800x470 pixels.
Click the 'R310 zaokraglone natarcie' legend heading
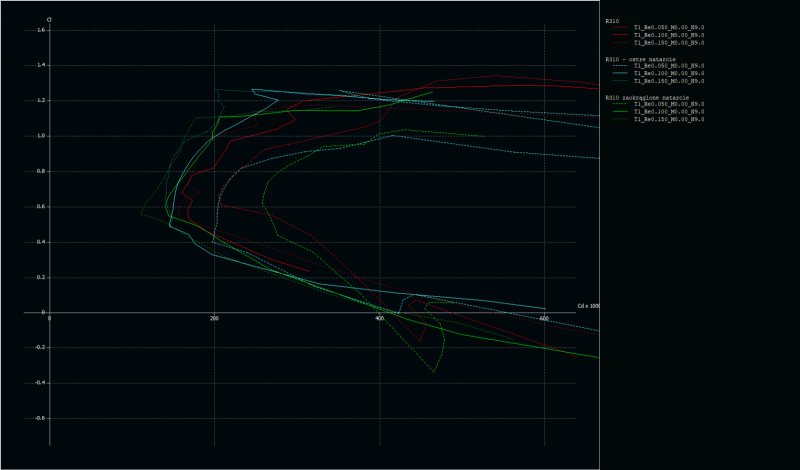coord(647,97)
